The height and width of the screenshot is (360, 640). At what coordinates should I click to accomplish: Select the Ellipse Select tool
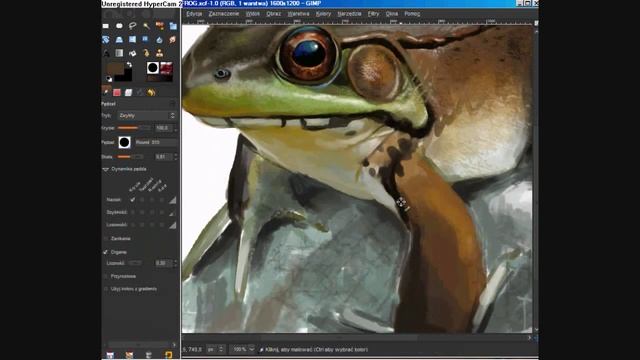point(119,26)
